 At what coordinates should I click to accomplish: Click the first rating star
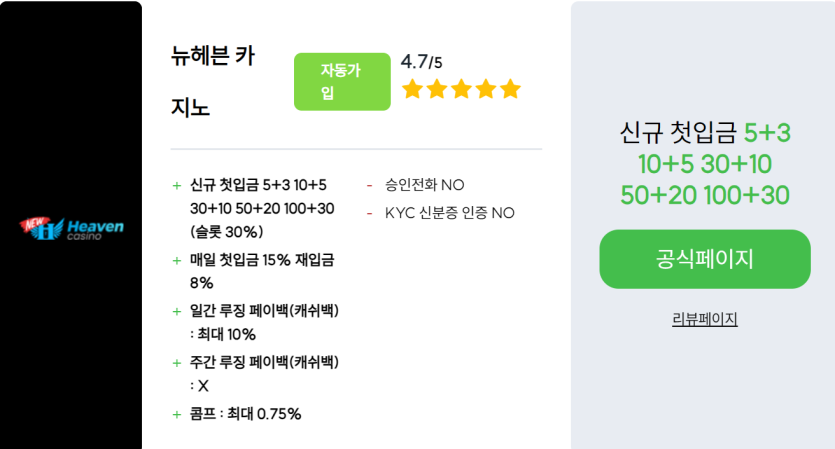coord(412,89)
